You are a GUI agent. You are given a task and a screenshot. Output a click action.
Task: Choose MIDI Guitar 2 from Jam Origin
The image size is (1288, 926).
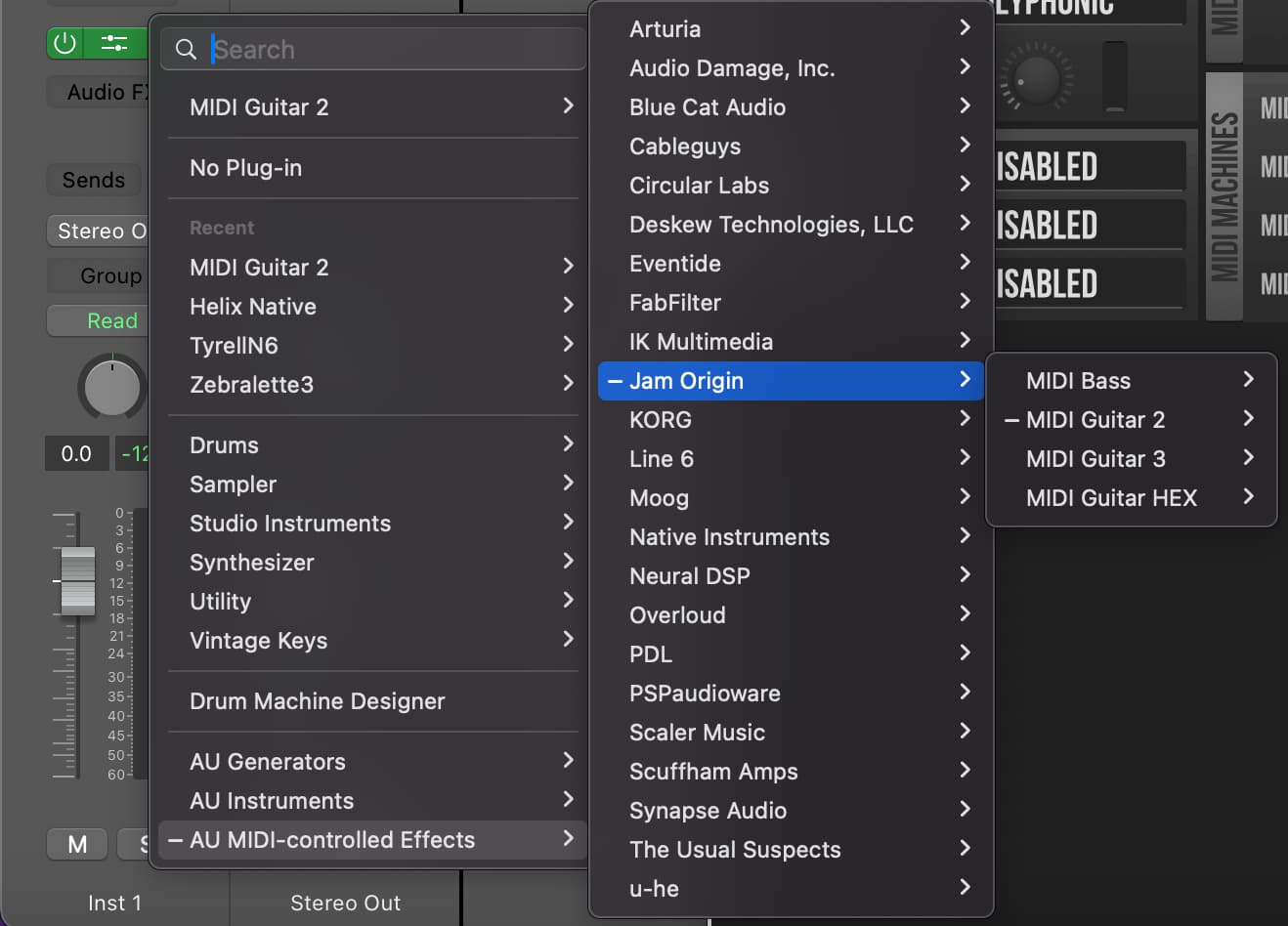(1131, 419)
